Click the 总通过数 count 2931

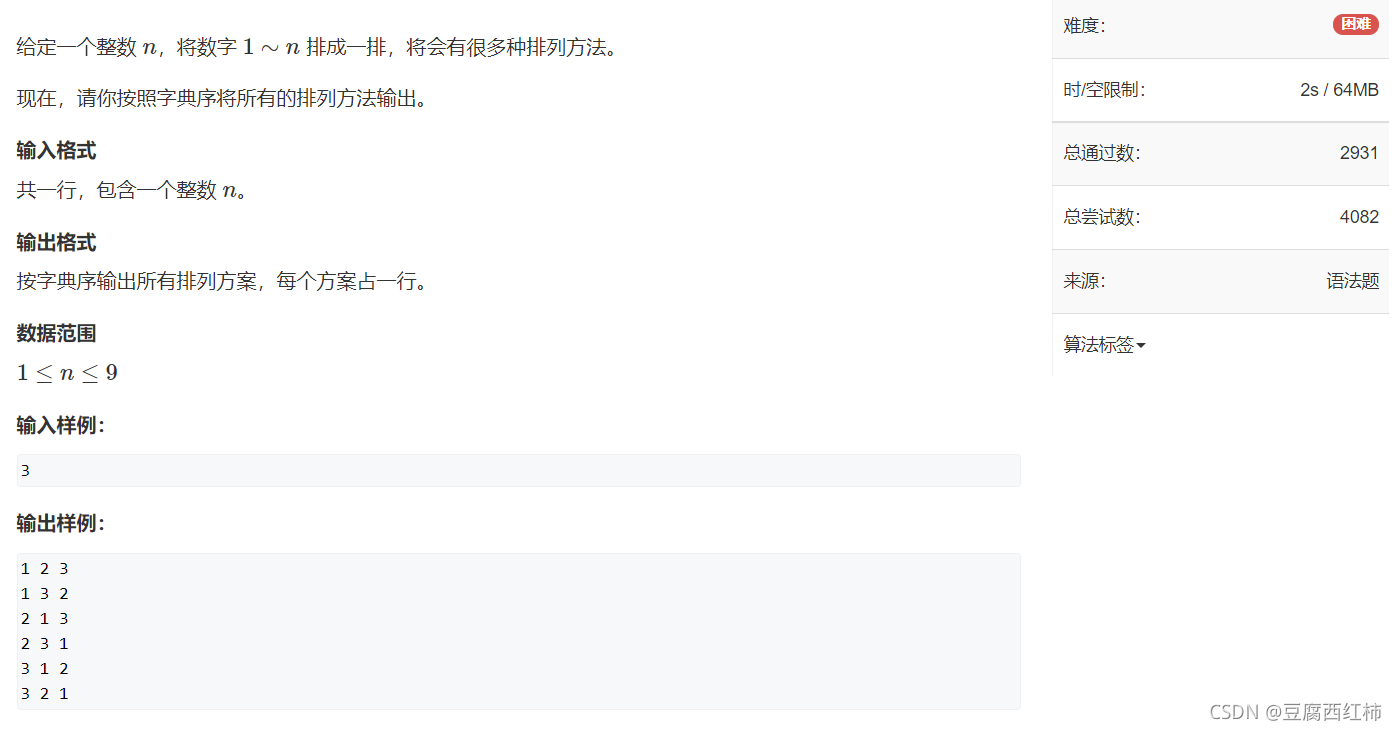click(x=1359, y=153)
